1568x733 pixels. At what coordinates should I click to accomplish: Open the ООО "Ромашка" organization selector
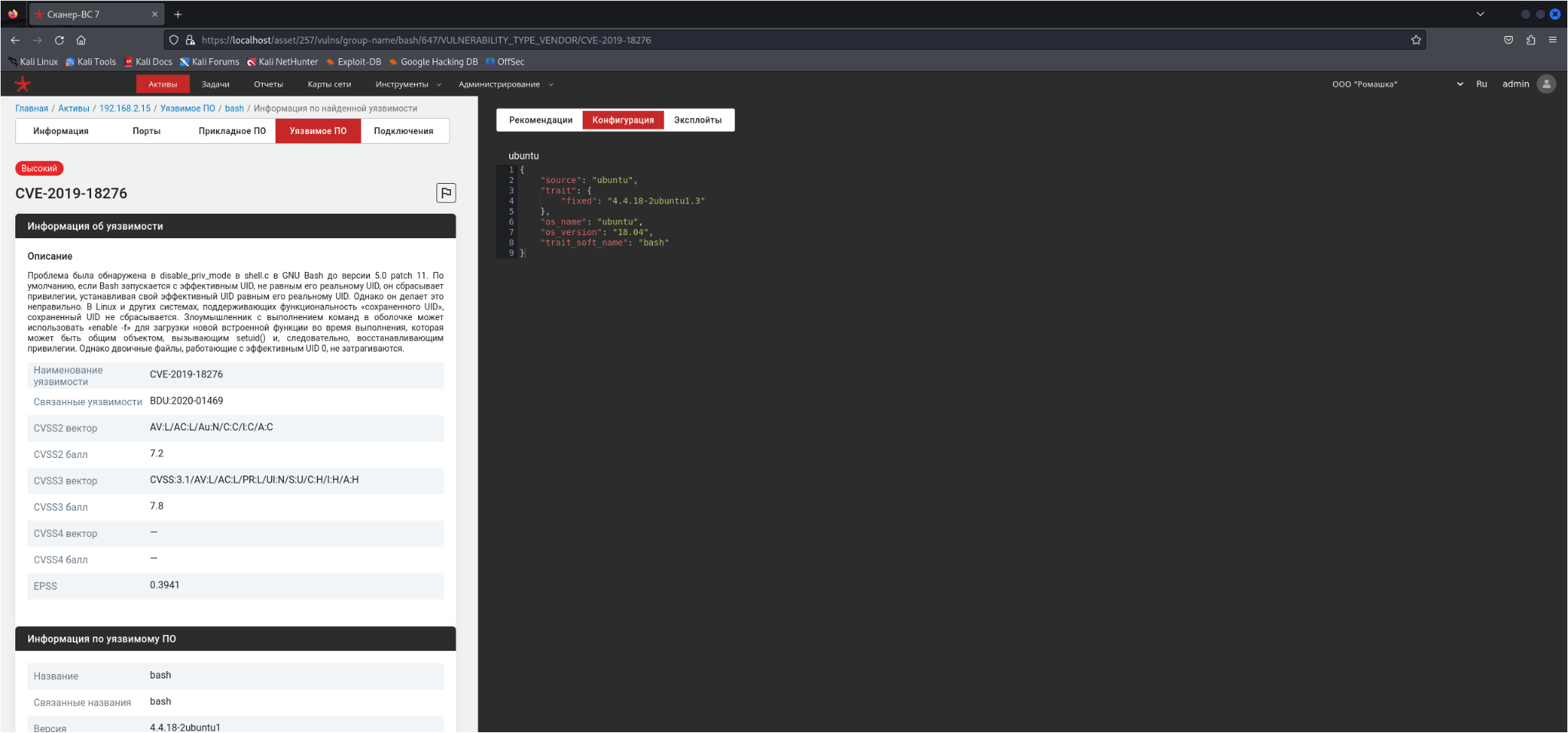(x=1397, y=84)
